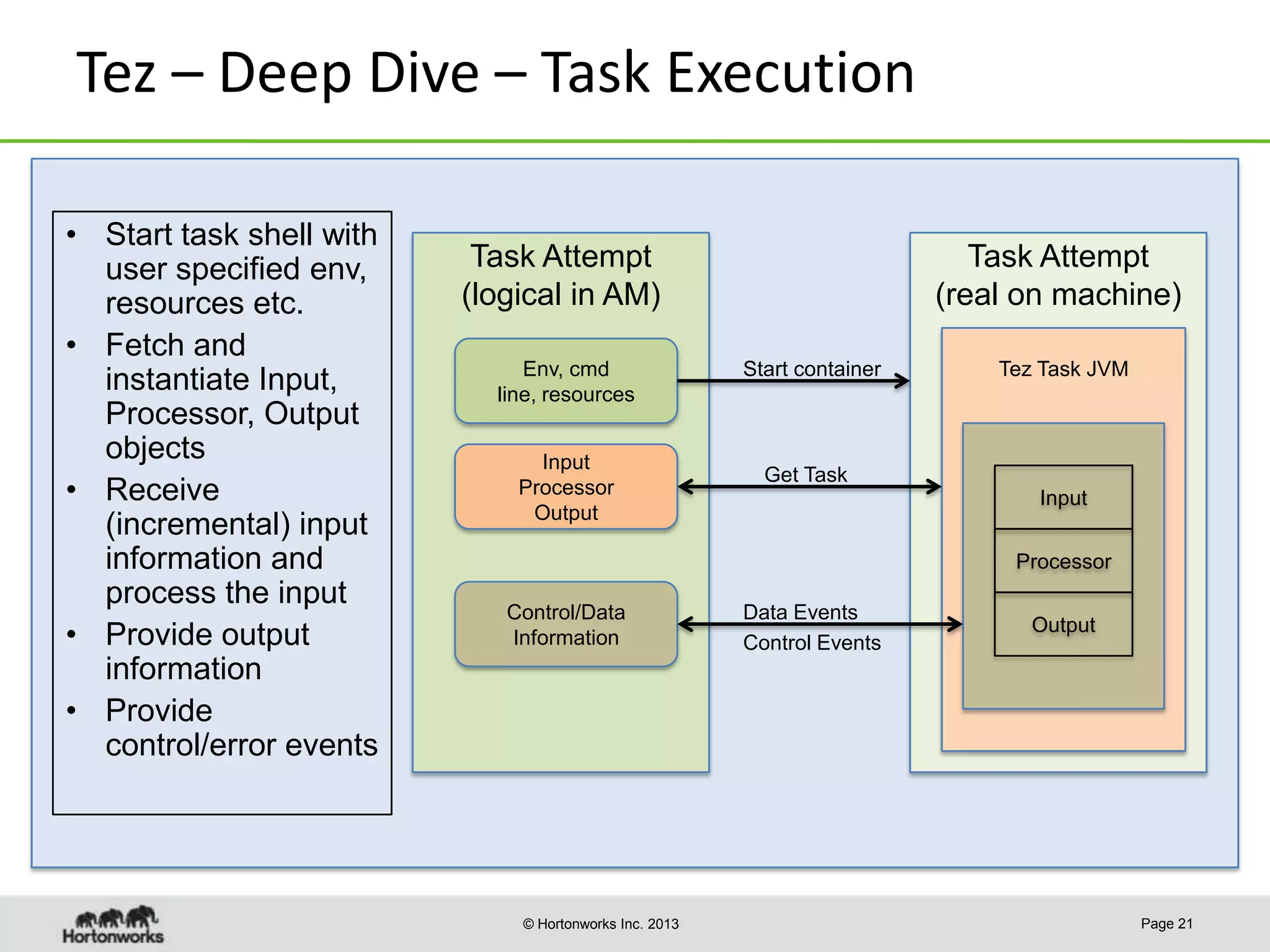The image size is (1270, 952).
Task: Select the 'Input' box in the JVM
Action: click(x=1063, y=497)
